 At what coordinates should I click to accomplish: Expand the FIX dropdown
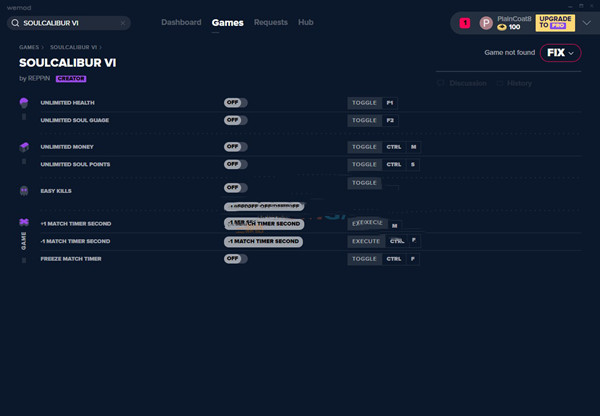point(560,53)
